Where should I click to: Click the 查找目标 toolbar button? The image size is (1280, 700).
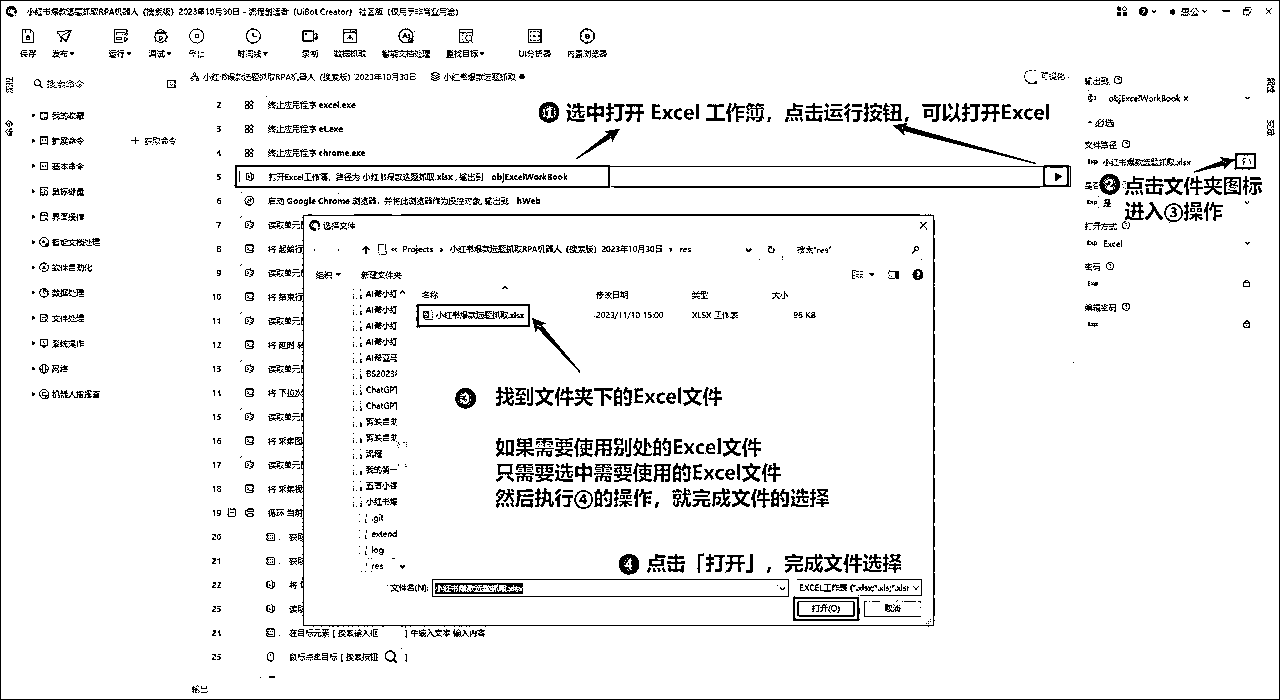pyautogui.click(x=465, y=42)
